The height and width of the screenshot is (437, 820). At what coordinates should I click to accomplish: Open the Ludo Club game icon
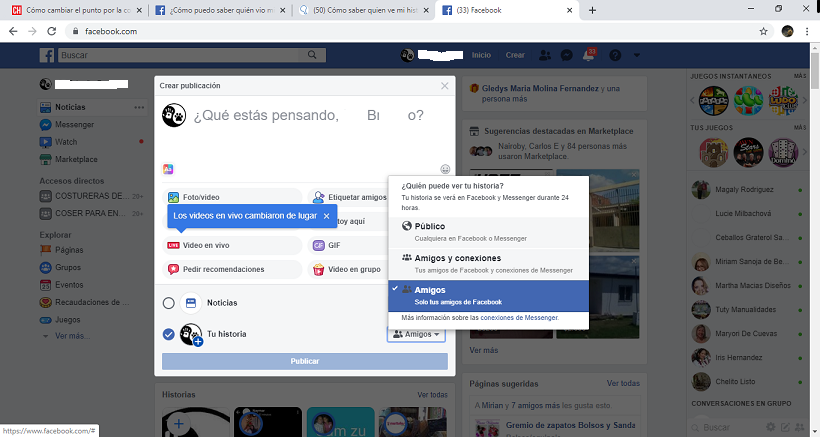(783, 101)
